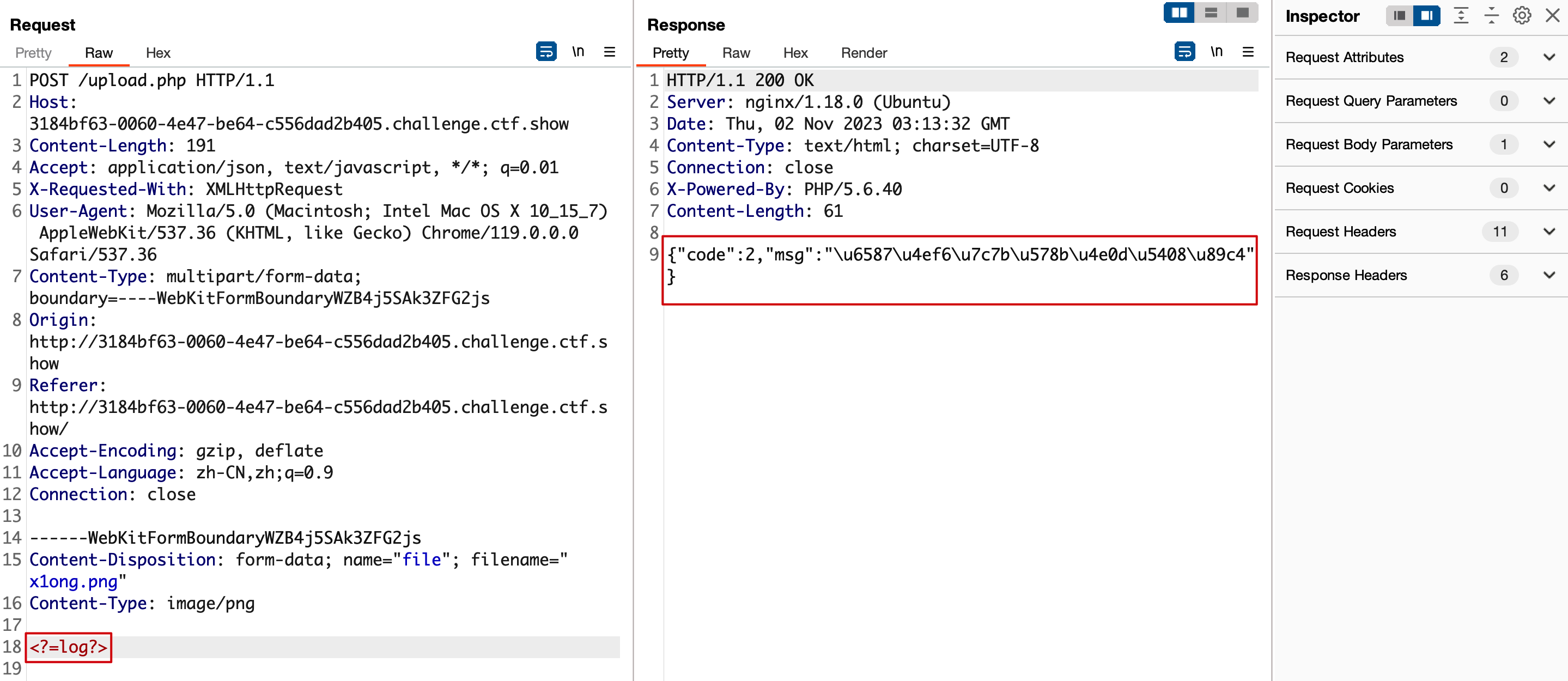Click the filename x1ong.png text
Viewport: 1568px width, 681px height.
click(73, 582)
